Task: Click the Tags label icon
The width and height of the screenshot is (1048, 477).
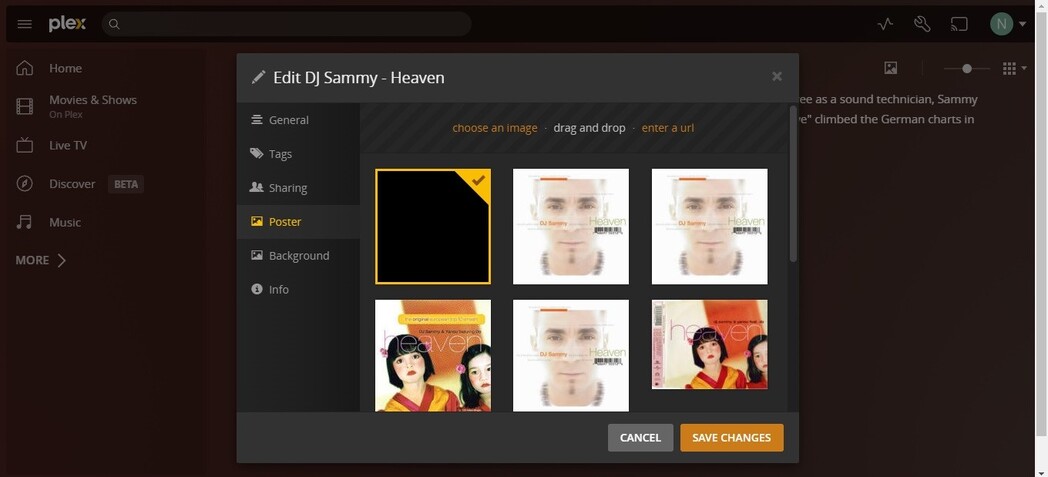Action: point(257,153)
